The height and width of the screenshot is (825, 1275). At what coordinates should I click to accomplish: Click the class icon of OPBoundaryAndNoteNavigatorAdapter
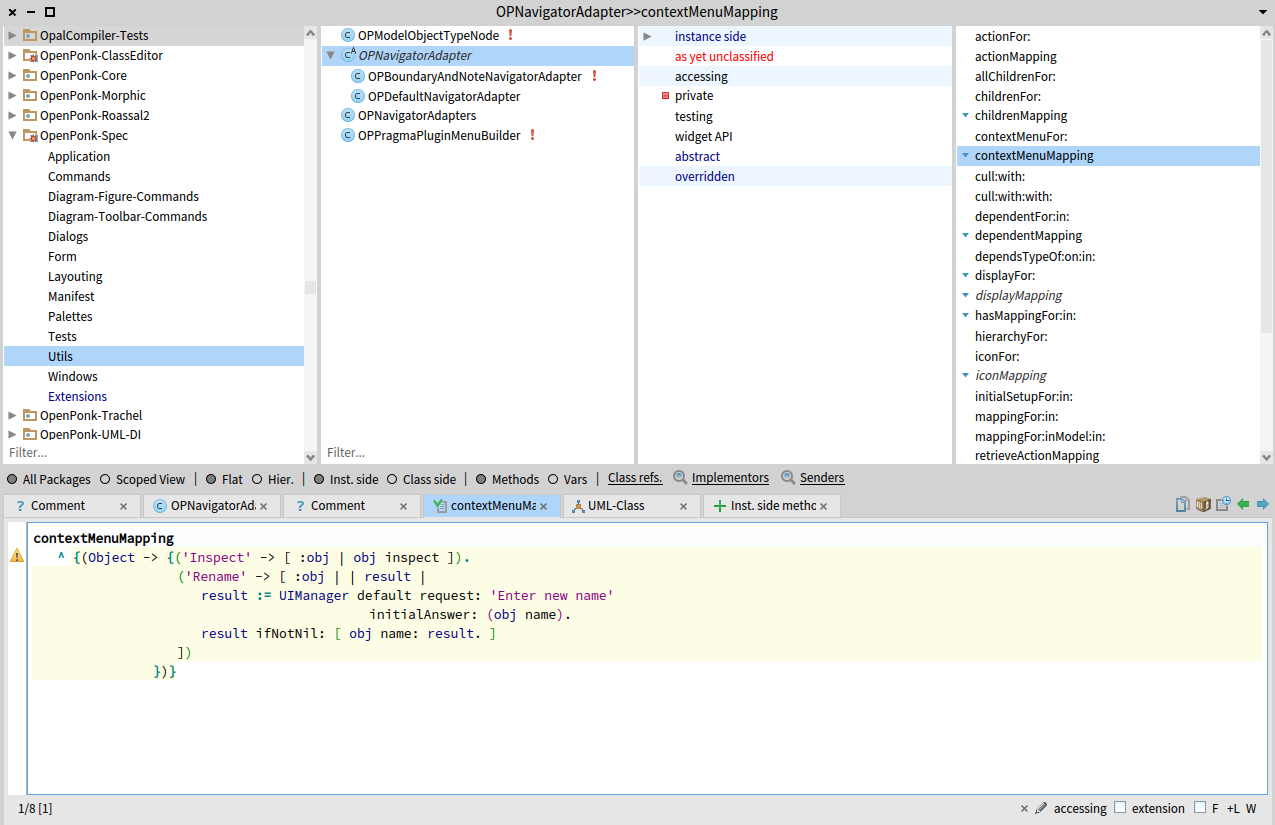[358, 76]
